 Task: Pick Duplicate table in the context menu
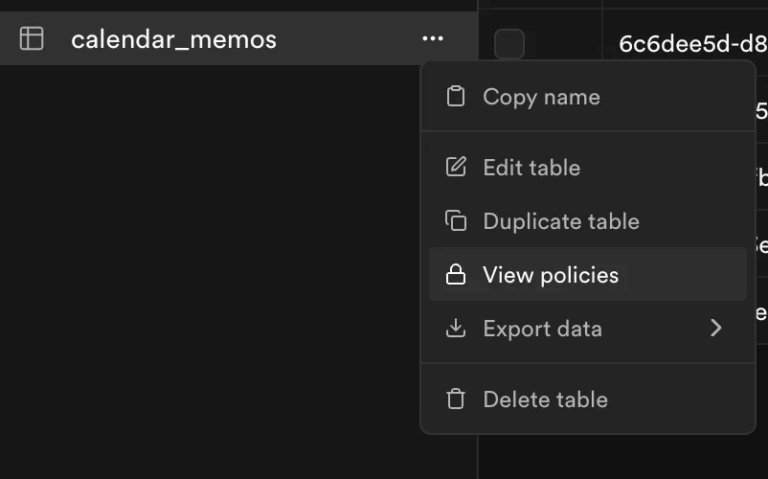click(560, 221)
